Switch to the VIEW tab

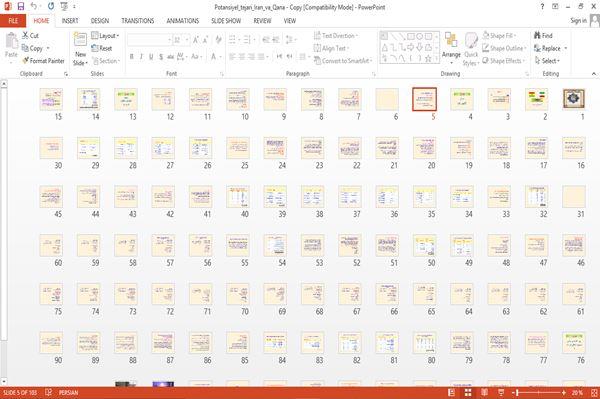pos(290,21)
